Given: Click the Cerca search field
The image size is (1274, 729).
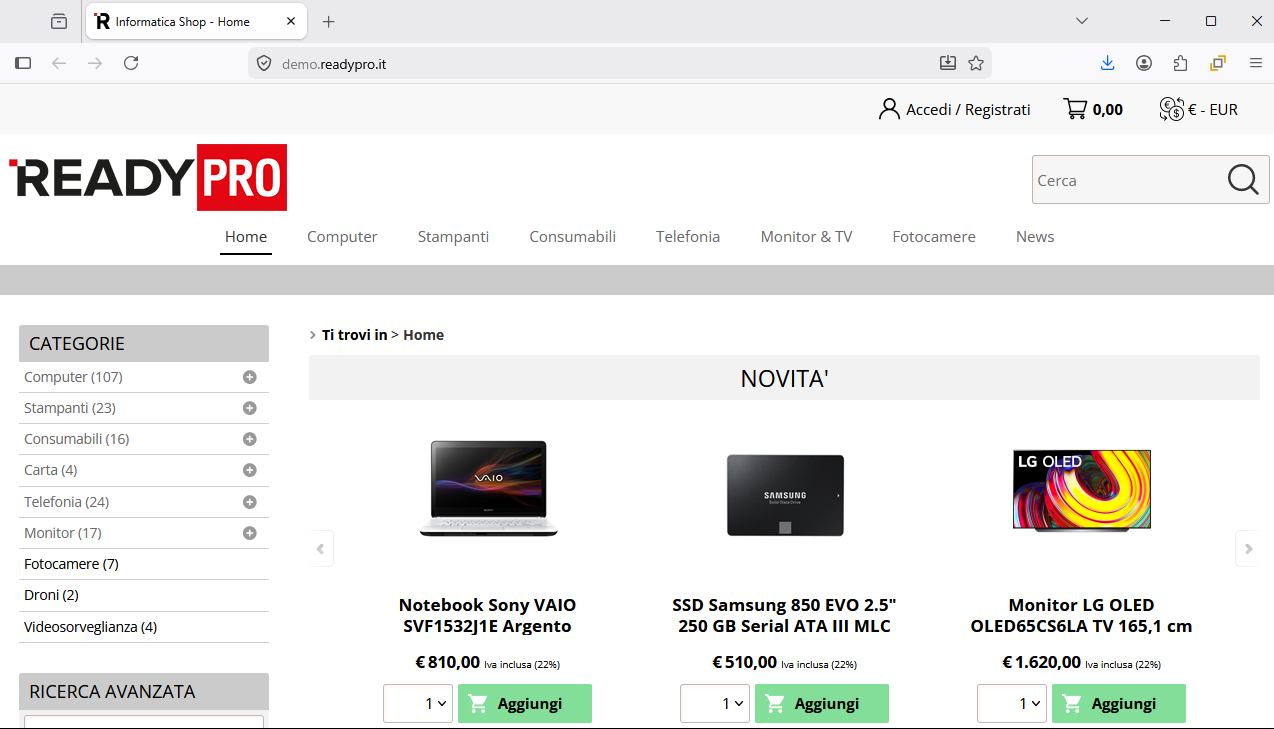Looking at the screenshot, I should point(1125,181).
